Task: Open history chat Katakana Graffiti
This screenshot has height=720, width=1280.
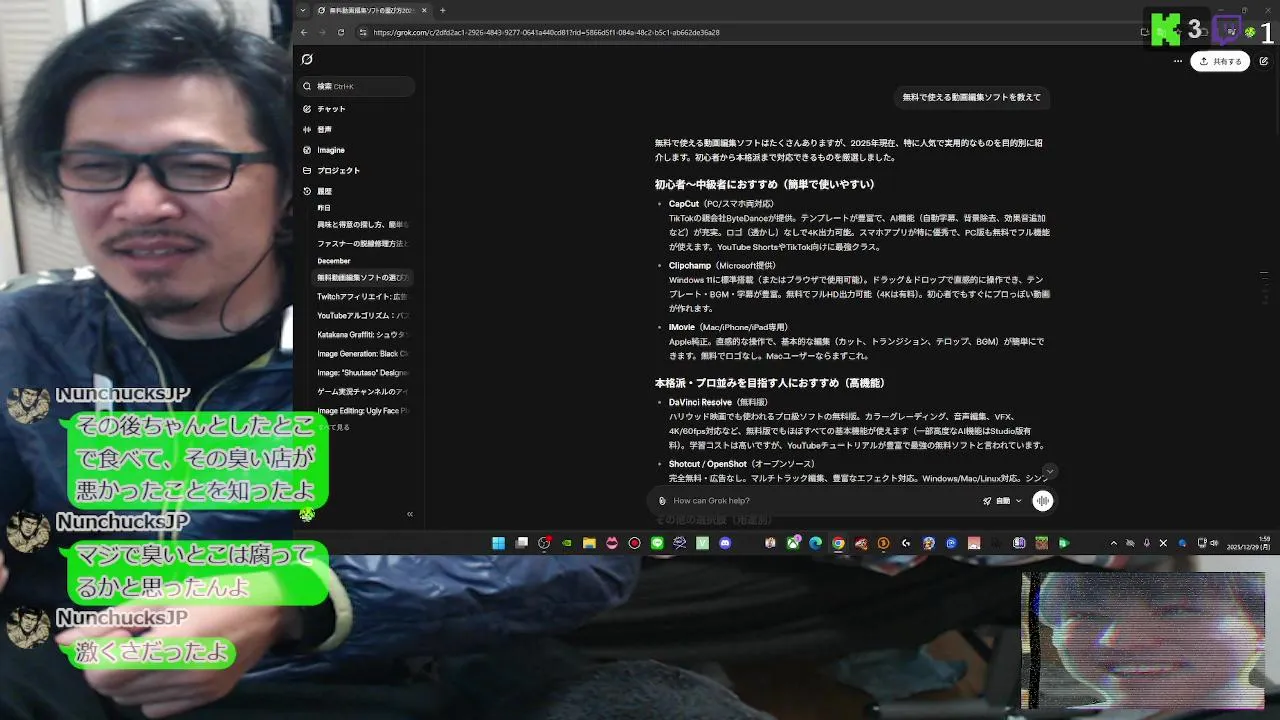Action: pyautogui.click(x=362, y=335)
